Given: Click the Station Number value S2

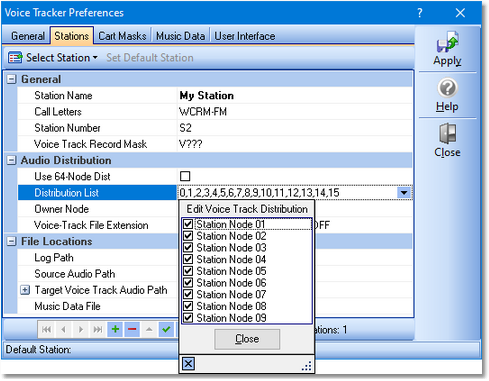Looking at the screenshot, I should 295,128.
